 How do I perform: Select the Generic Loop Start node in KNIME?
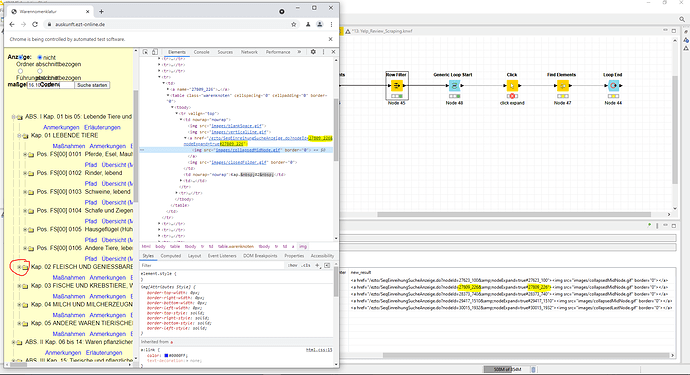click(x=454, y=85)
